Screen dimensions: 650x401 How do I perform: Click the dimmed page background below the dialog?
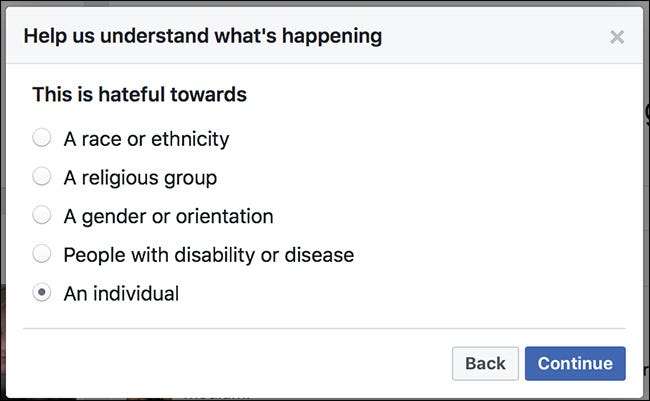[x=324, y=395]
